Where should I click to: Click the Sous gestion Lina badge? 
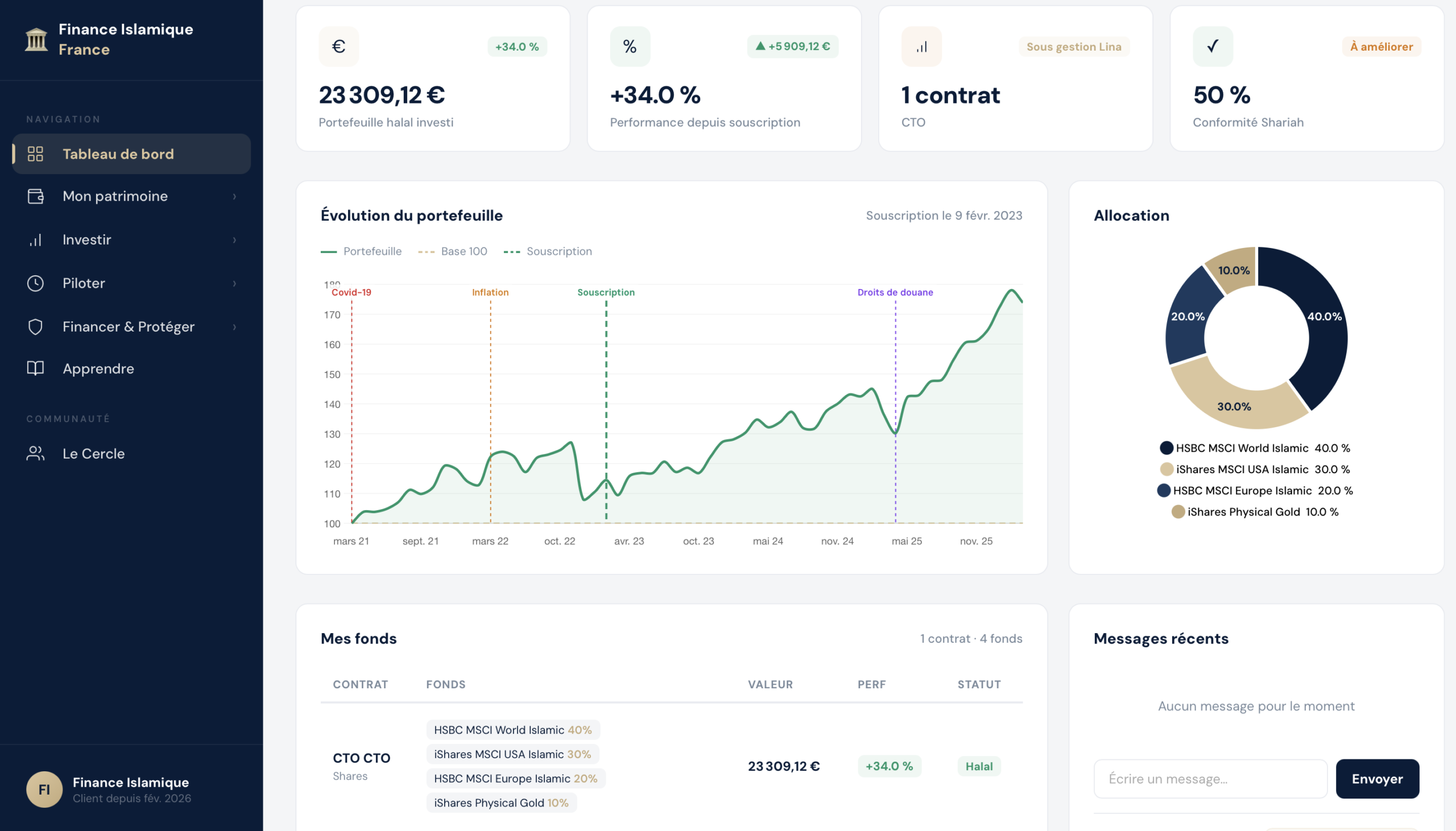[1074, 47]
